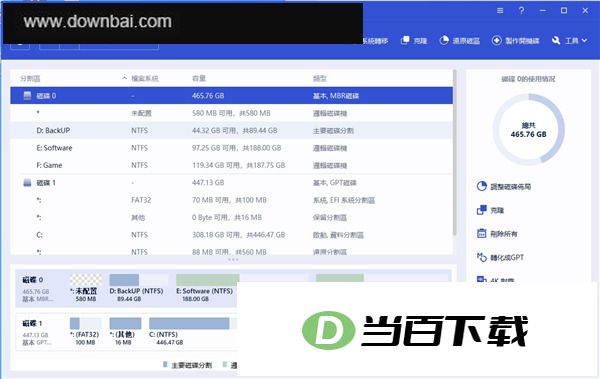Click the 4K alignment icon in sidebar
This screenshot has height=379, width=600.
tap(481, 279)
